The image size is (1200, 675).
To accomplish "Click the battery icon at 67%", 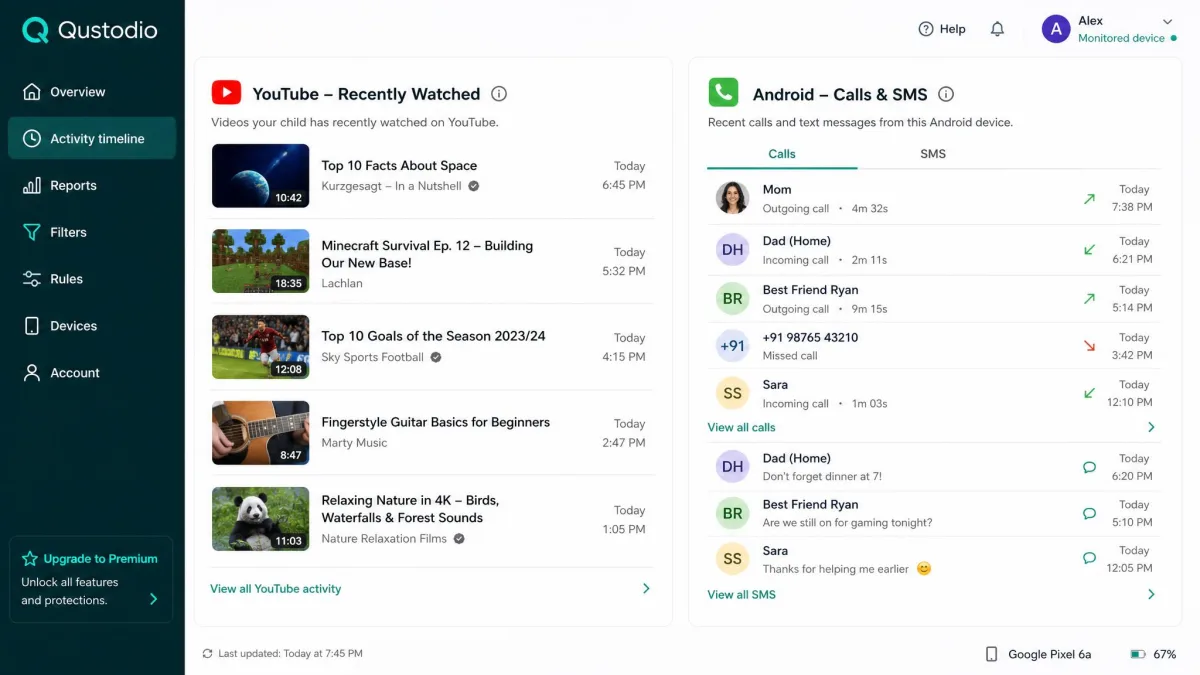I will pos(1138,654).
